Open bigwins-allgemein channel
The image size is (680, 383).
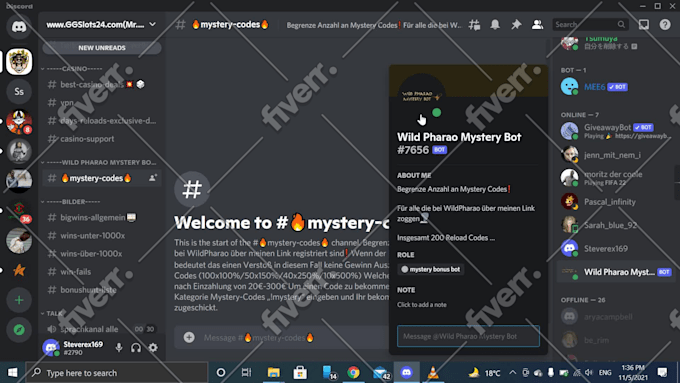click(x=102, y=217)
